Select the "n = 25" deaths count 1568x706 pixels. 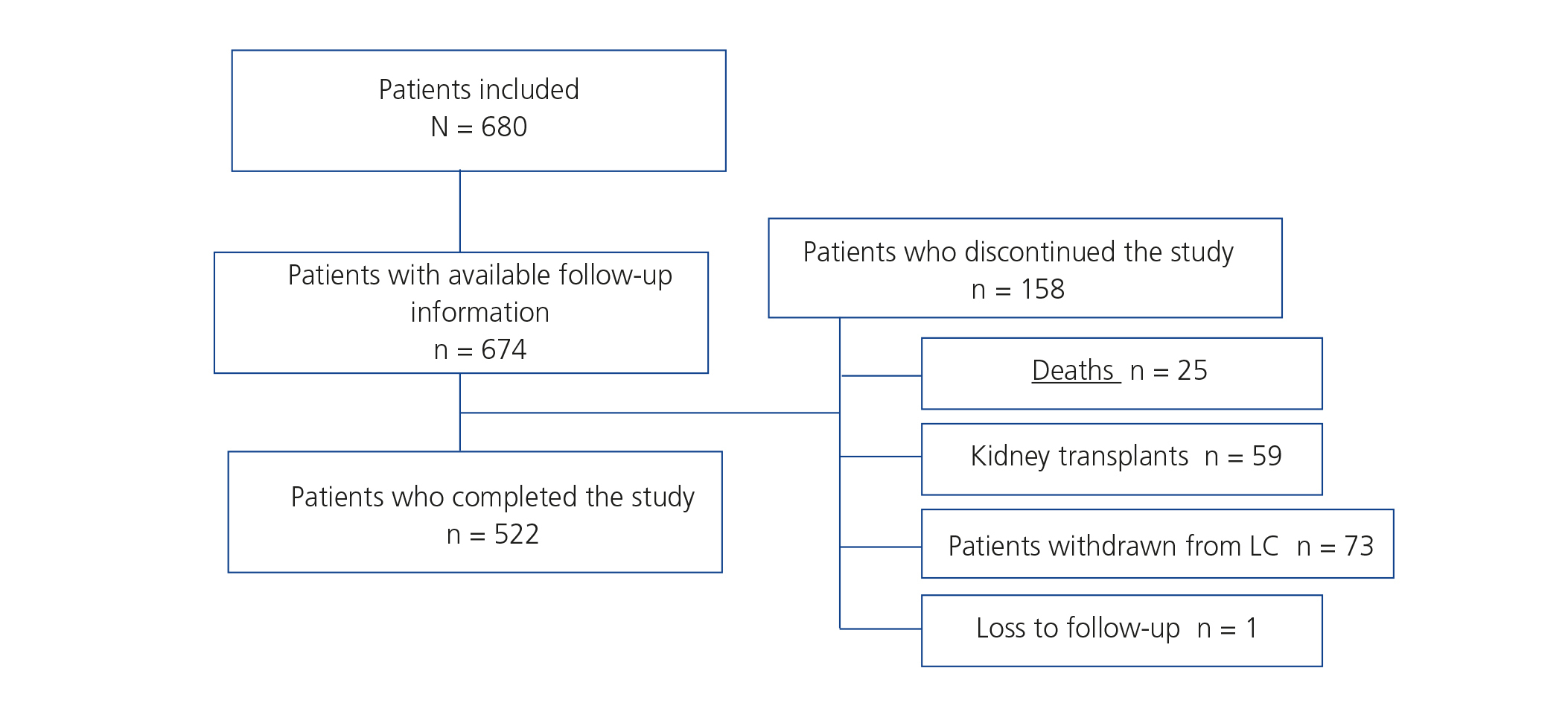[1168, 371]
